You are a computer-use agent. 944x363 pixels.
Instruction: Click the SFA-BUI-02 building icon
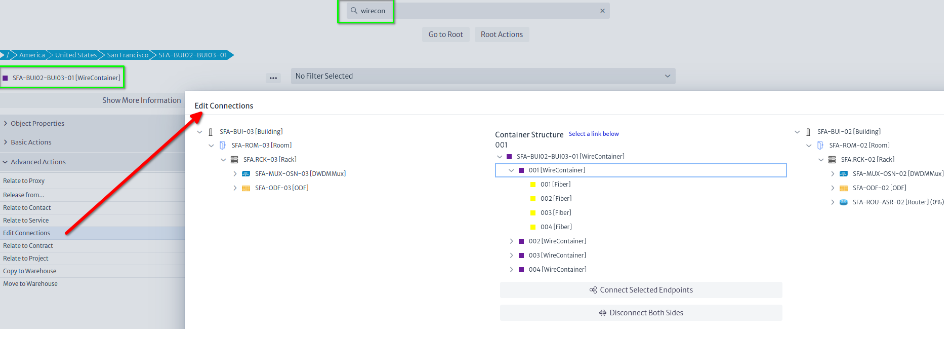[809, 131]
